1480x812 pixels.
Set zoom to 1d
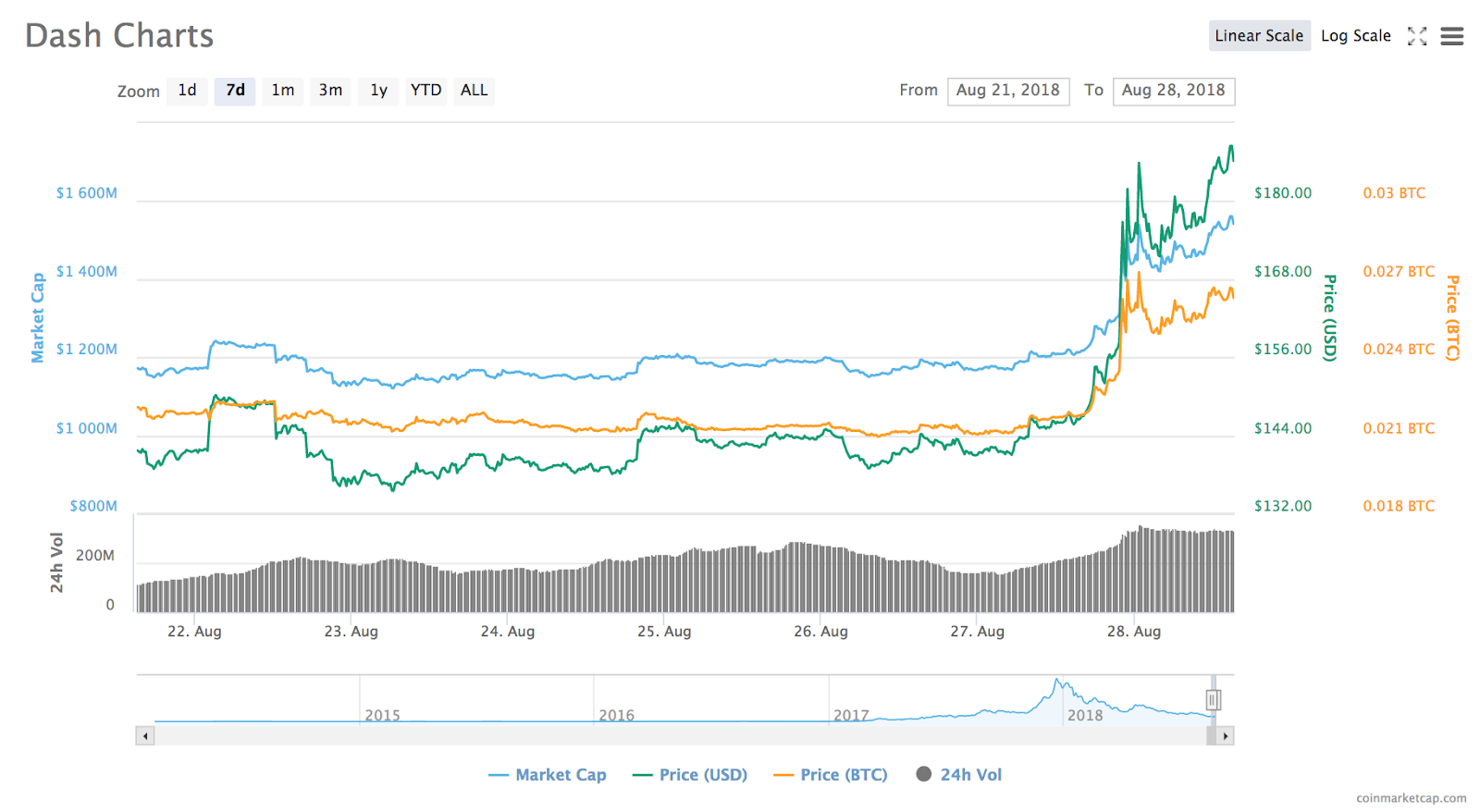187,91
